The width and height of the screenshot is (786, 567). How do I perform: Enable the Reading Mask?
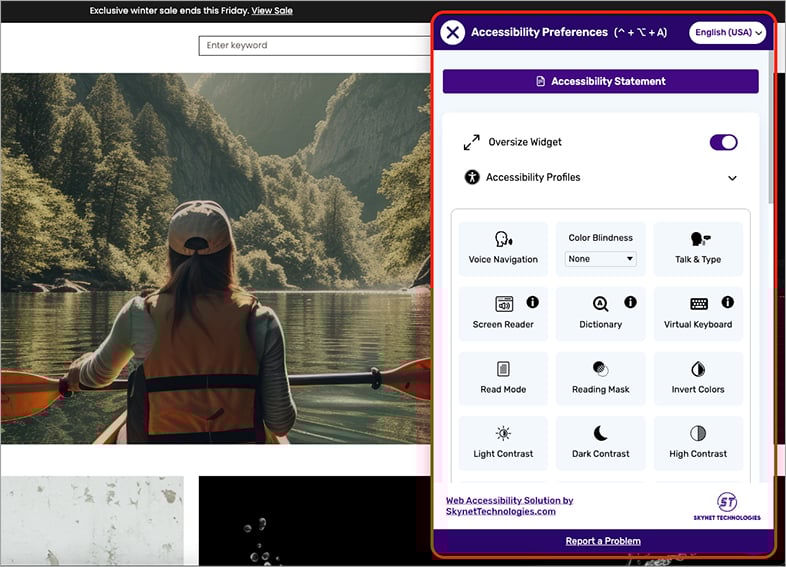pyautogui.click(x=601, y=378)
